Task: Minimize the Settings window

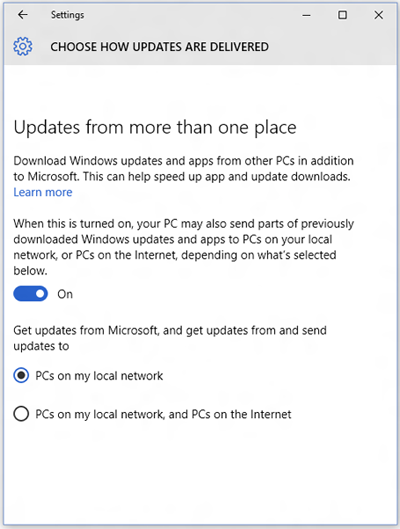Action: (x=306, y=15)
